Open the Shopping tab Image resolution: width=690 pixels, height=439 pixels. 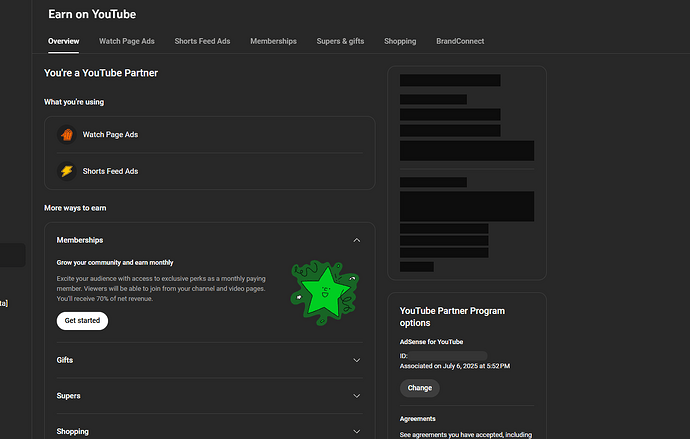click(400, 41)
